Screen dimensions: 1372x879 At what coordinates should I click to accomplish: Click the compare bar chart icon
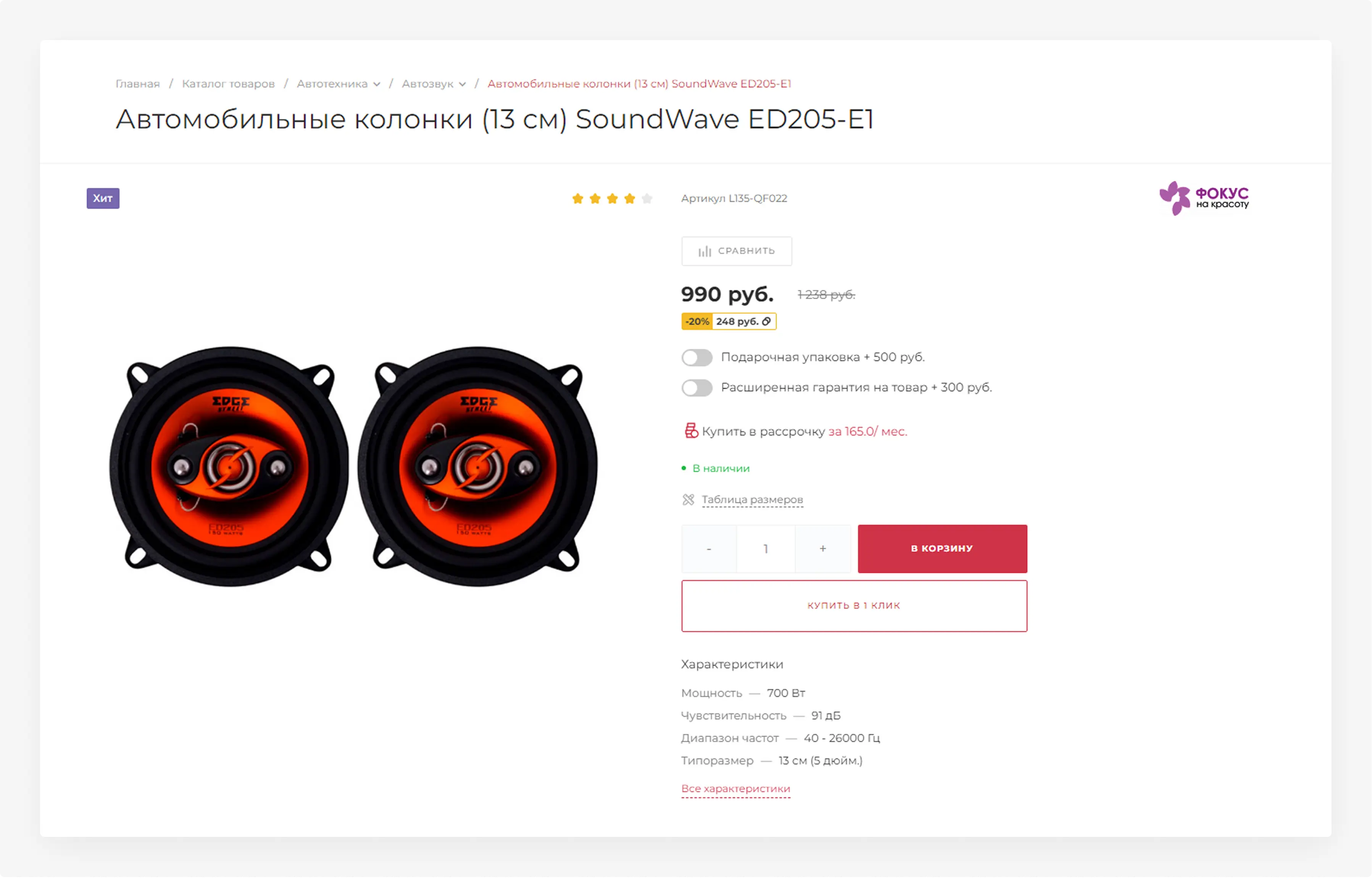coord(705,251)
